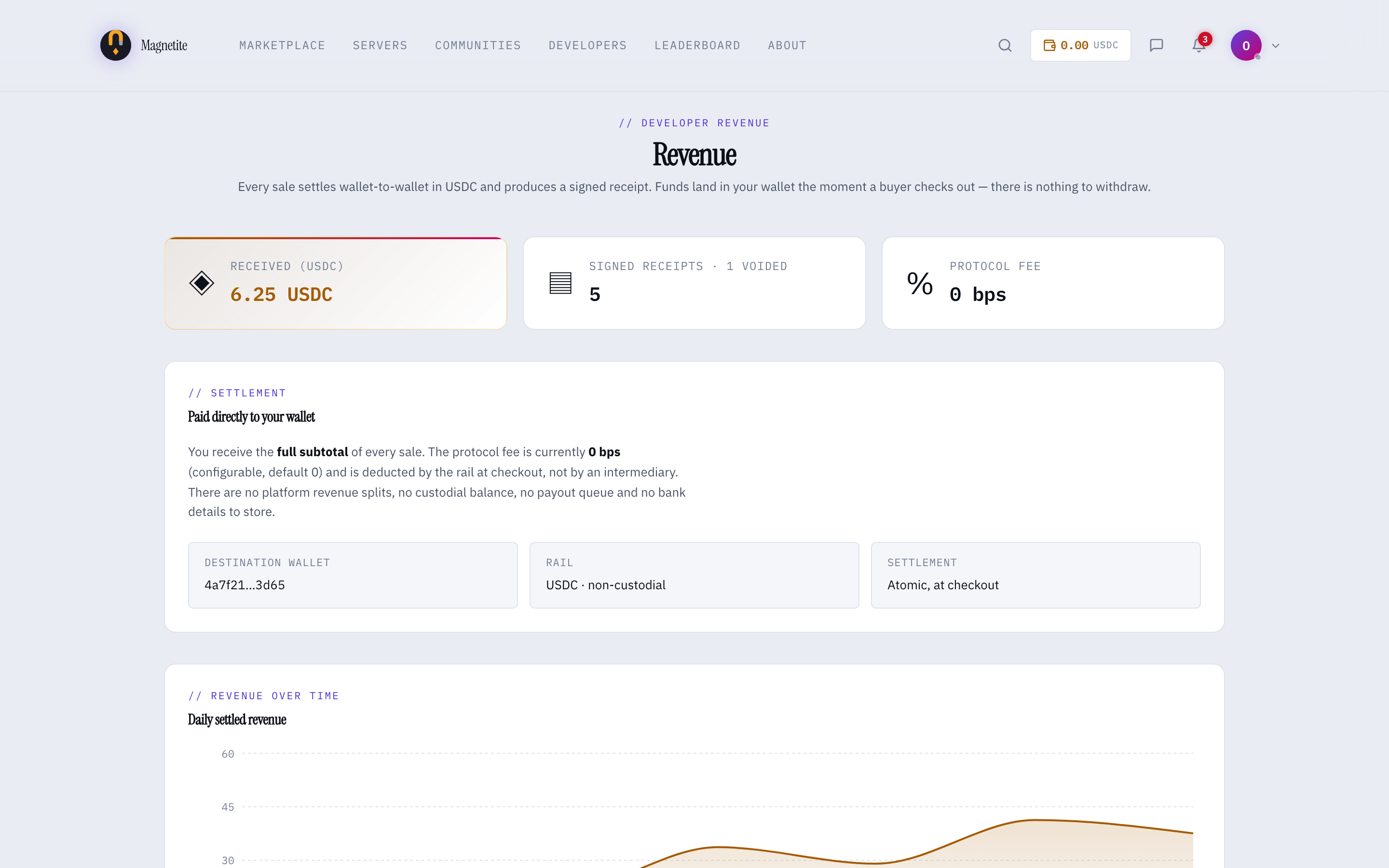Click the USDC · non-custodial rail value
Image resolution: width=1389 pixels, height=868 pixels.
(606, 585)
